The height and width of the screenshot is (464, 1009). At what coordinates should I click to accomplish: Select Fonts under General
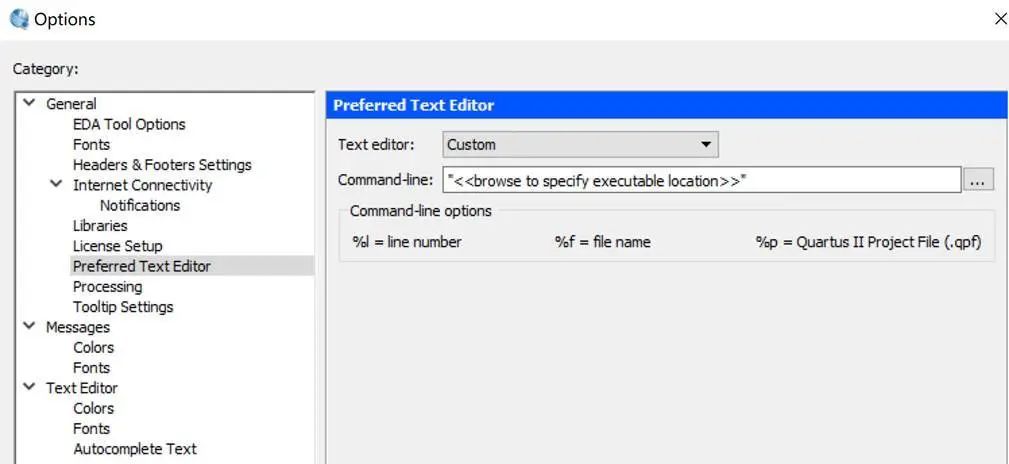pos(91,145)
